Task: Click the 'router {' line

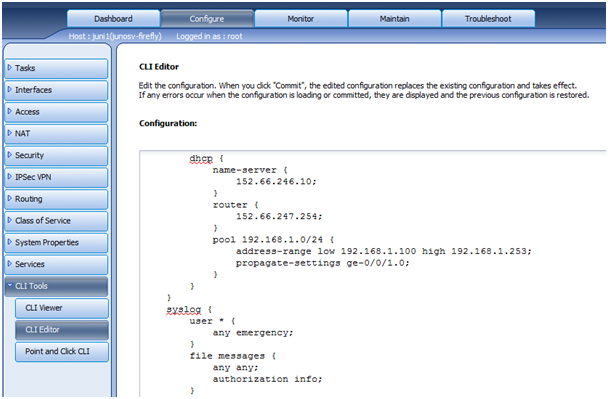Action: point(235,204)
